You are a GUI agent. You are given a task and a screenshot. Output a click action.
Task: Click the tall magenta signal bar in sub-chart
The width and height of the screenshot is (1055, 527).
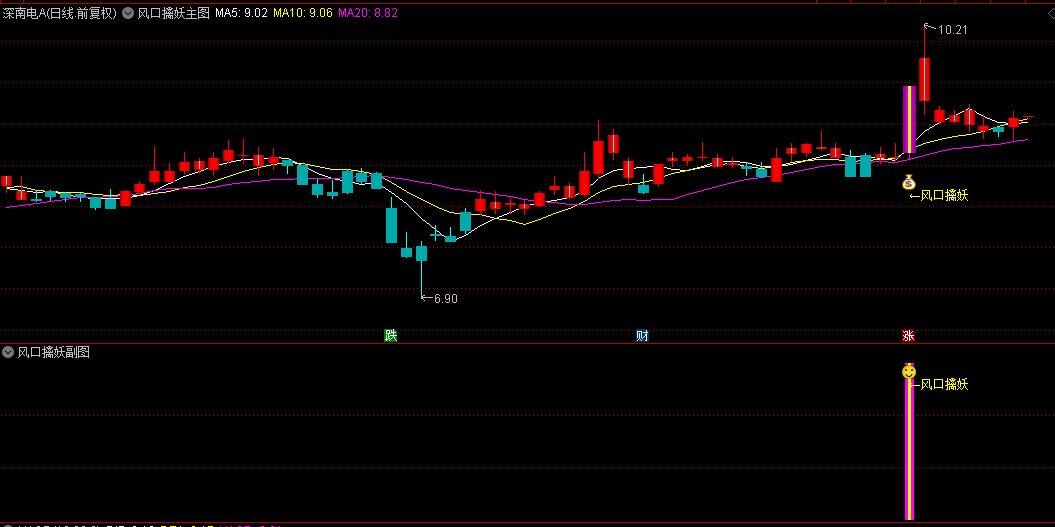tap(909, 450)
